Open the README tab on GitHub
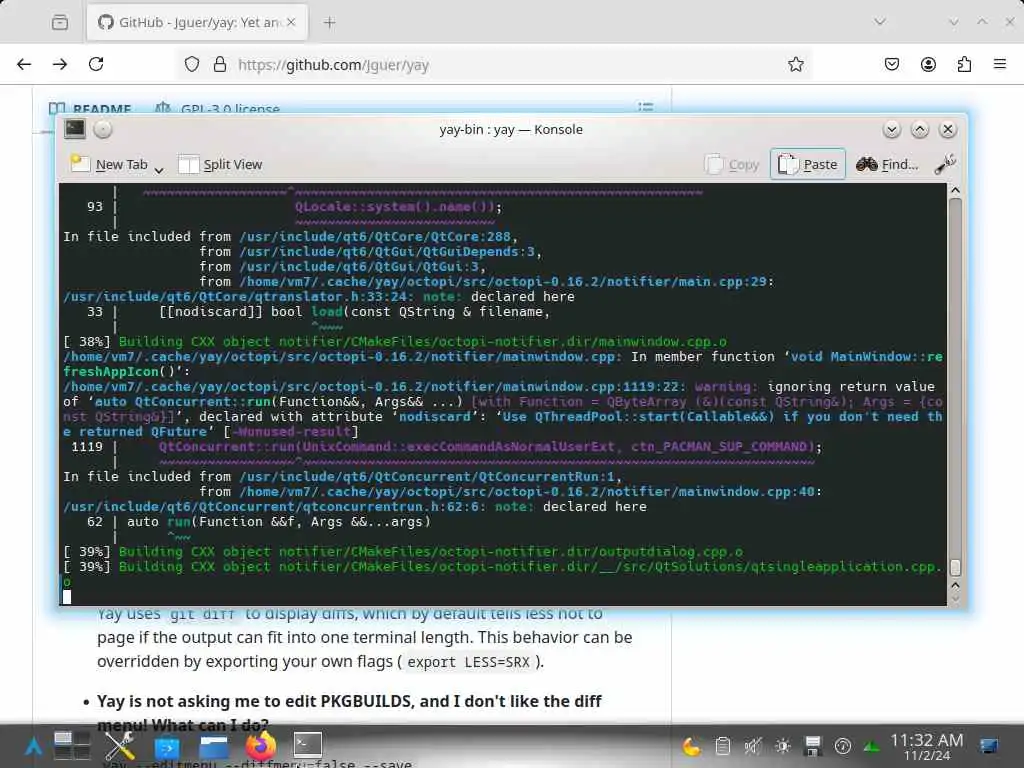This screenshot has height=768, width=1024. click(90, 108)
